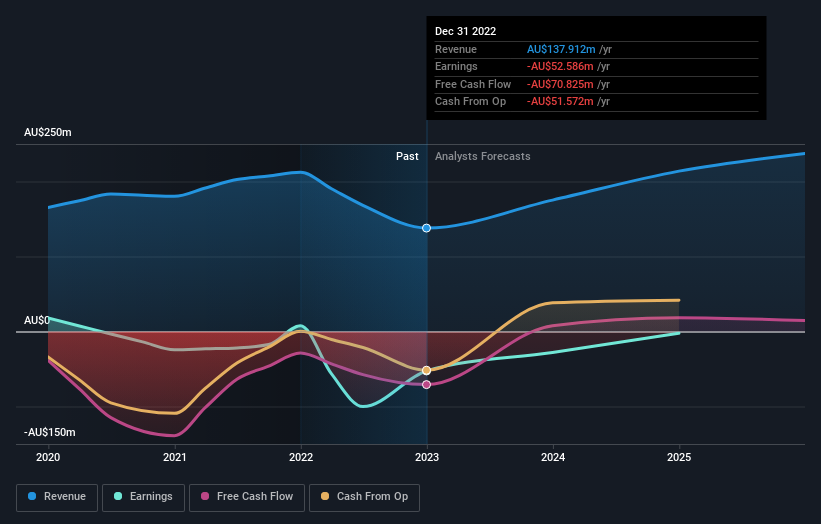Click the Earnings row label in tooltip
Image resolution: width=821 pixels, height=524 pixels.
pos(456,66)
